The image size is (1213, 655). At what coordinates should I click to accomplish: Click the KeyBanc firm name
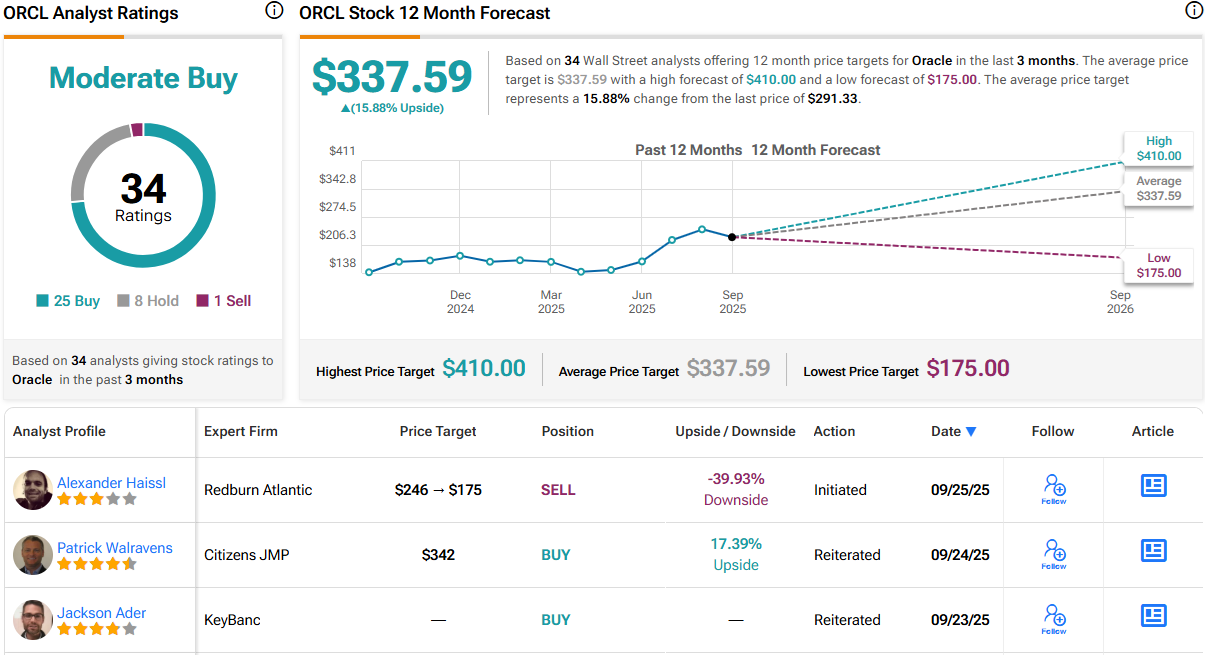pos(232,620)
